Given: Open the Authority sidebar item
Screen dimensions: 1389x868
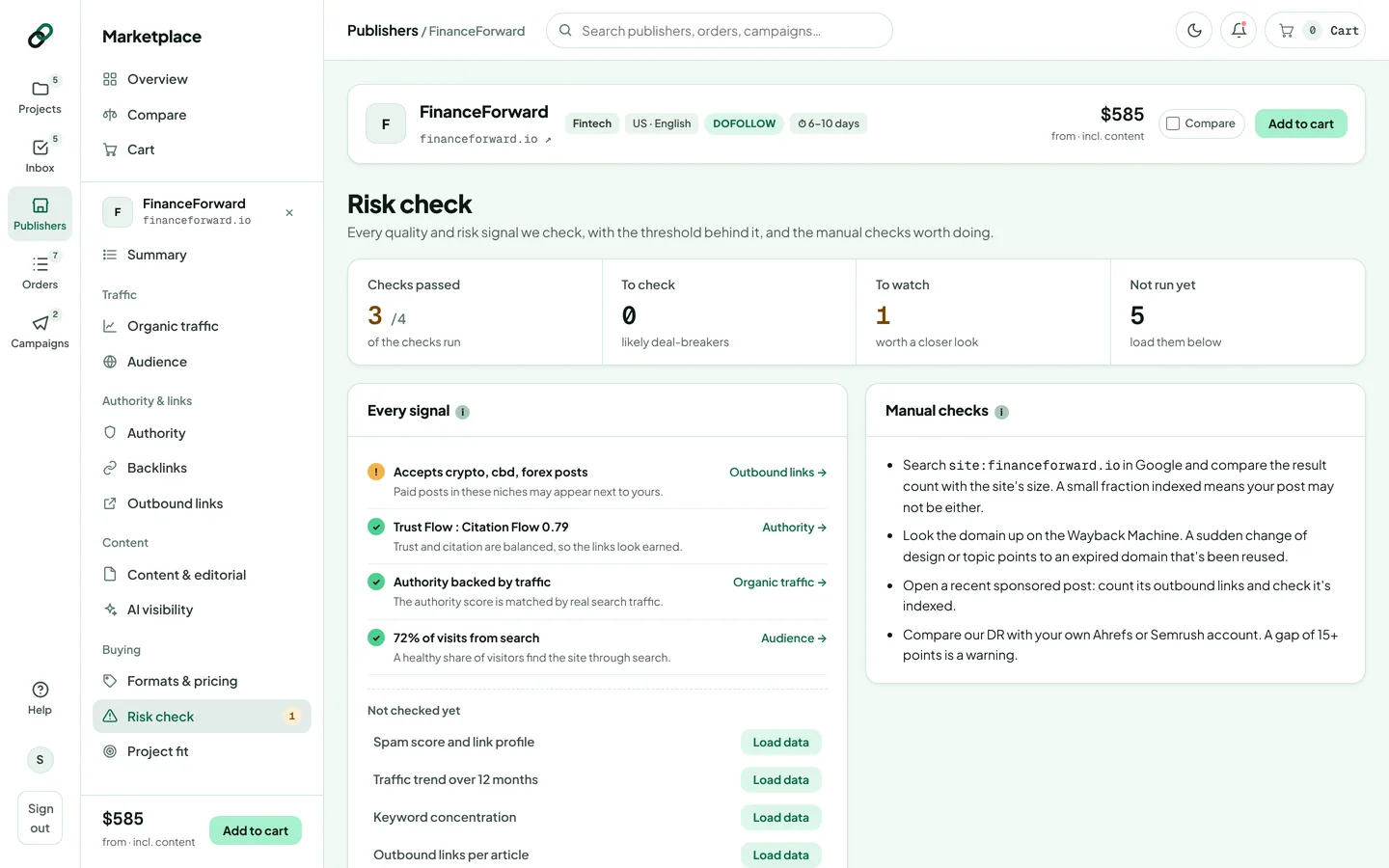Looking at the screenshot, I should tap(202, 433).
